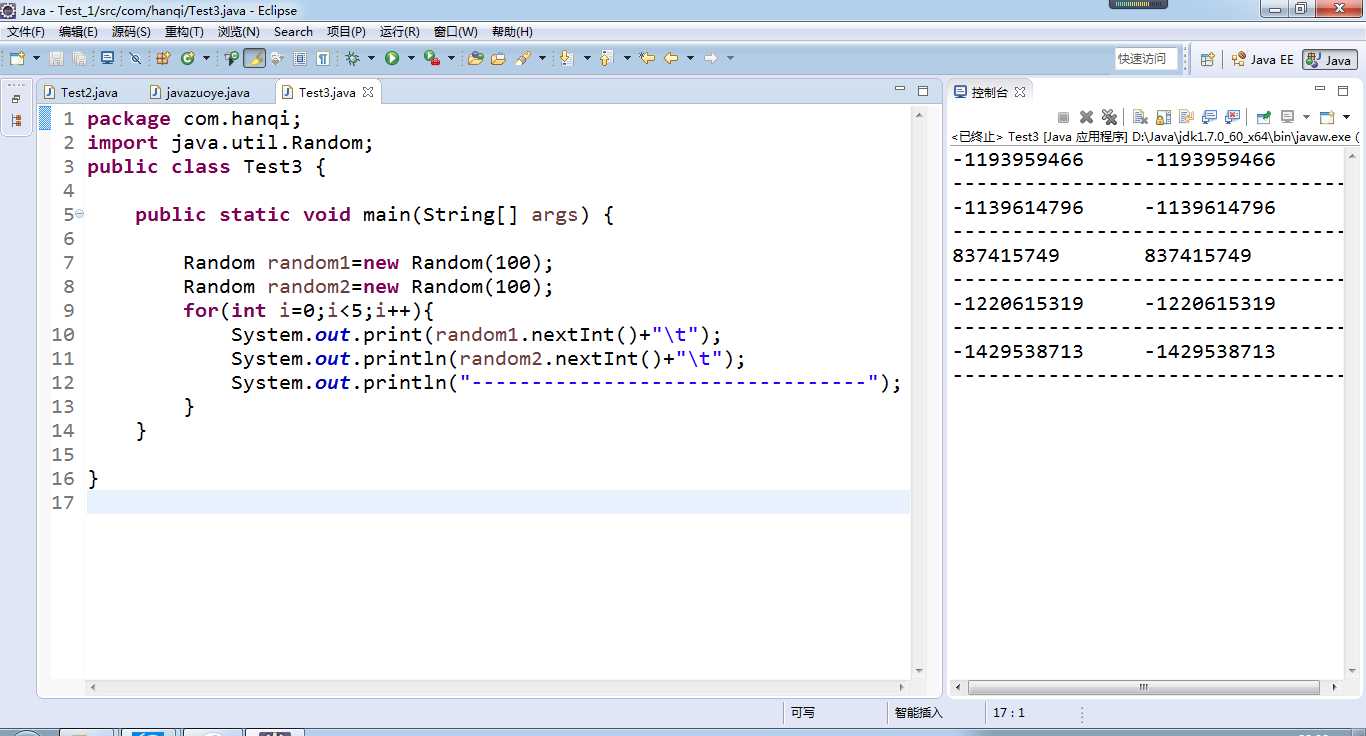Open the 文件(F) menu
1366x736 pixels.
pyautogui.click(x=26, y=32)
